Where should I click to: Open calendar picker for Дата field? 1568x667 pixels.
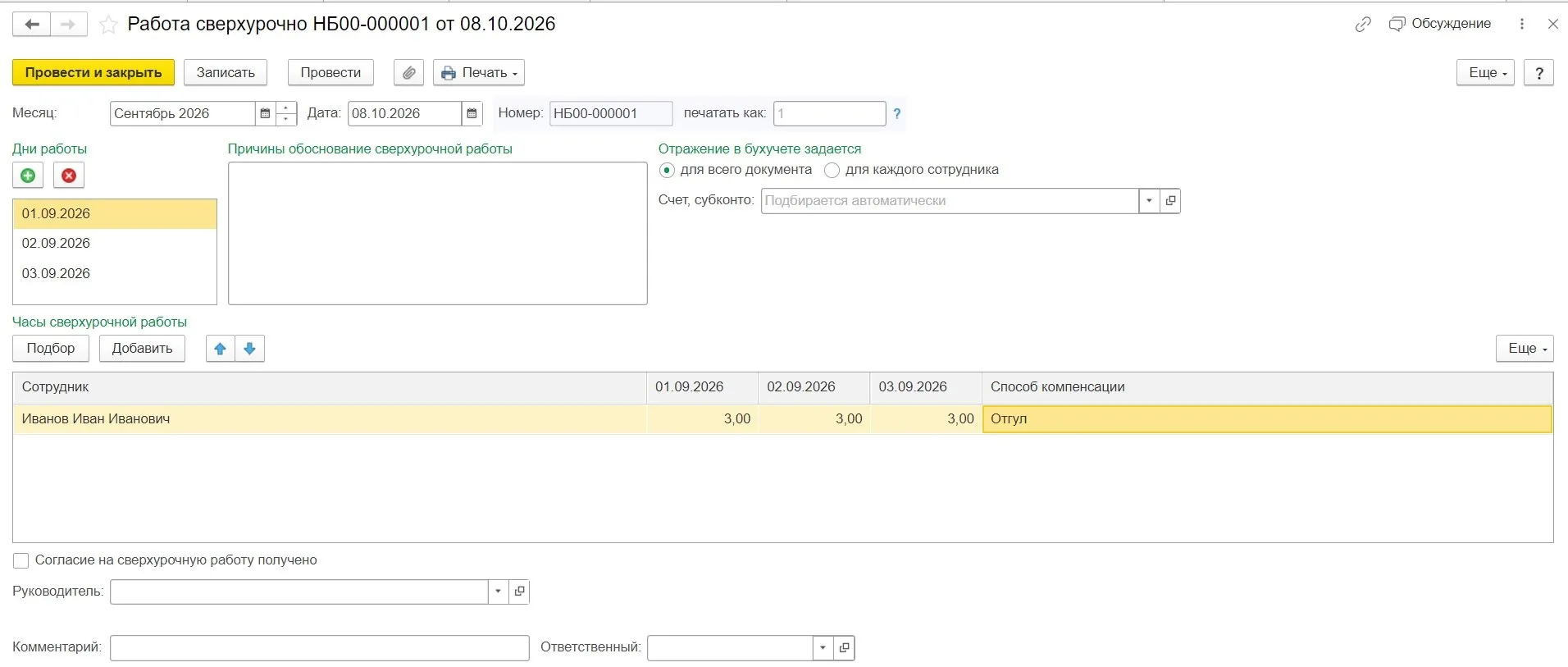point(472,113)
